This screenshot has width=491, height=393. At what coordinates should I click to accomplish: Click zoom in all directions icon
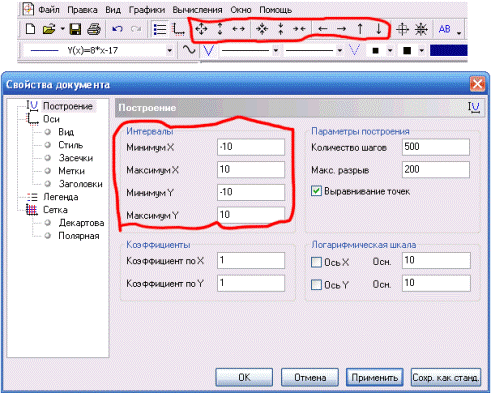(x=262, y=29)
